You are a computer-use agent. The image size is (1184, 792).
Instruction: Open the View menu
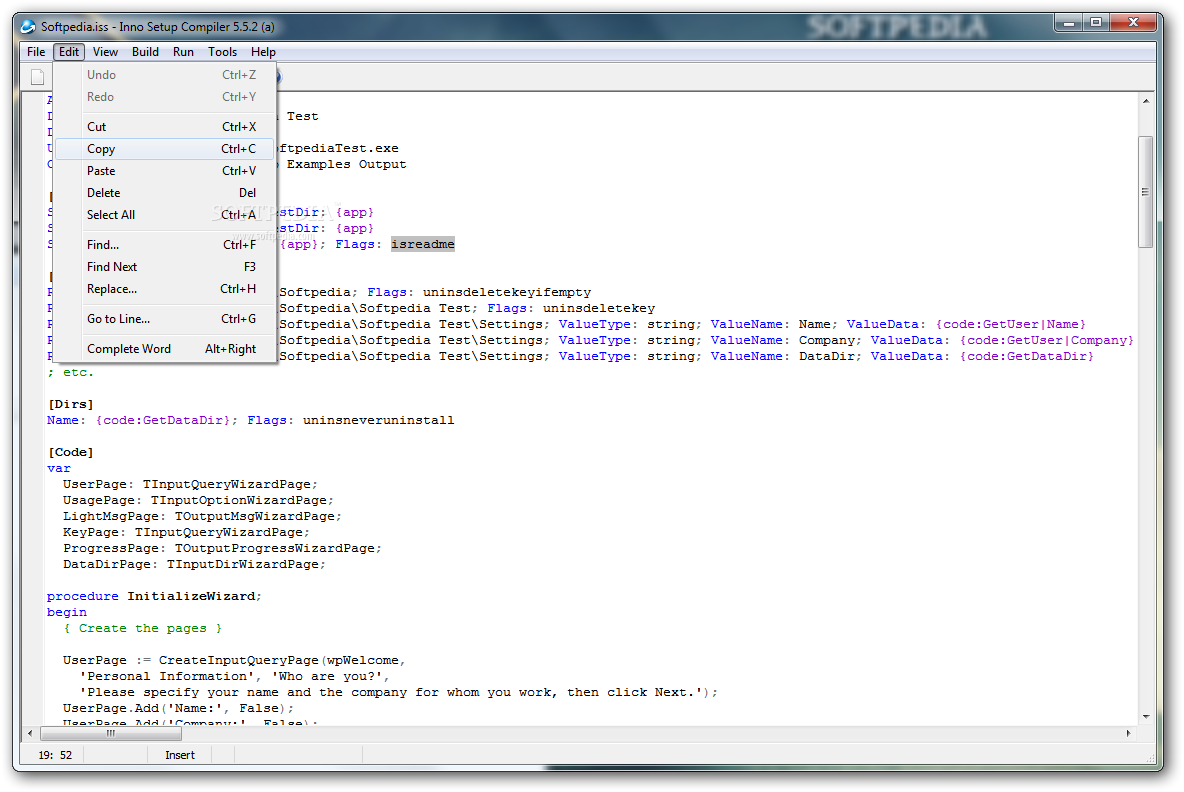click(105, 51)
